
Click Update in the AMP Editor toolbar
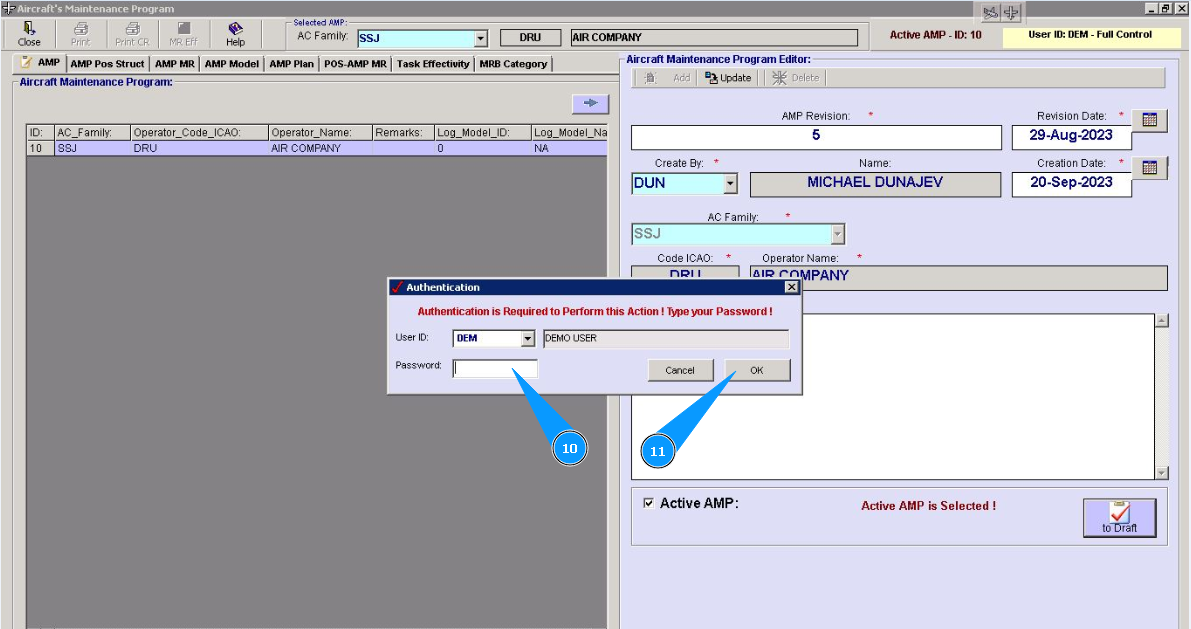pos(728,77)
